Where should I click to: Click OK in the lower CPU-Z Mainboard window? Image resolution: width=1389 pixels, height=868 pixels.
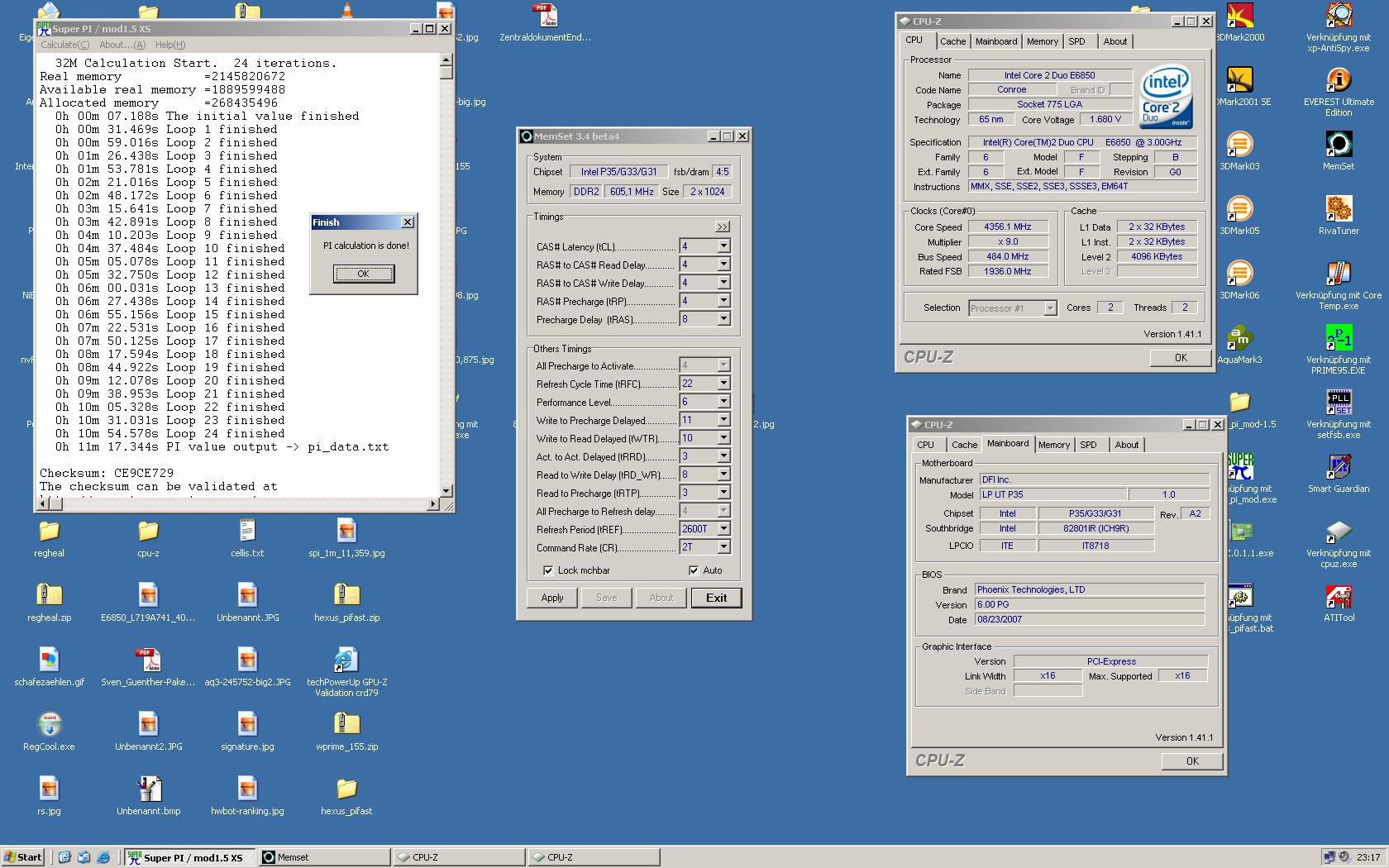pos(1192,761)
